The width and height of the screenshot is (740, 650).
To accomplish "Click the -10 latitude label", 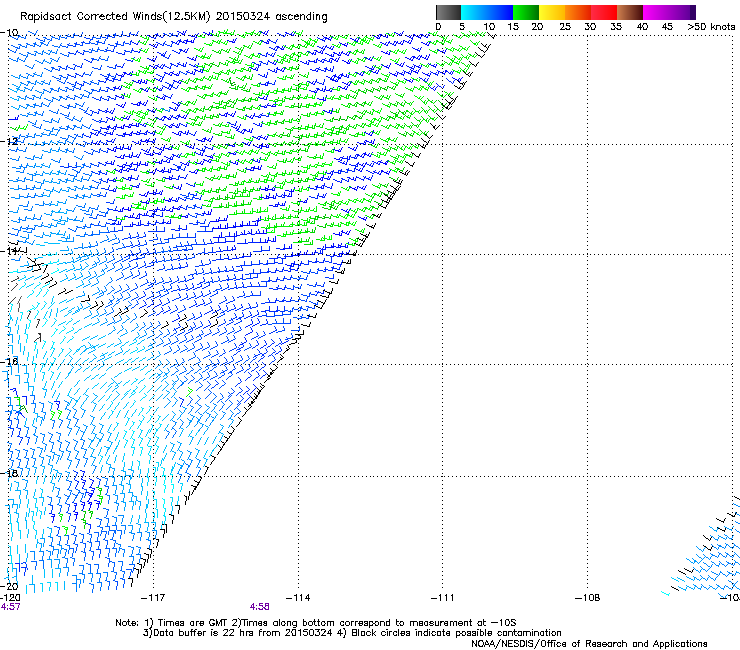I will tap(9, 33).
